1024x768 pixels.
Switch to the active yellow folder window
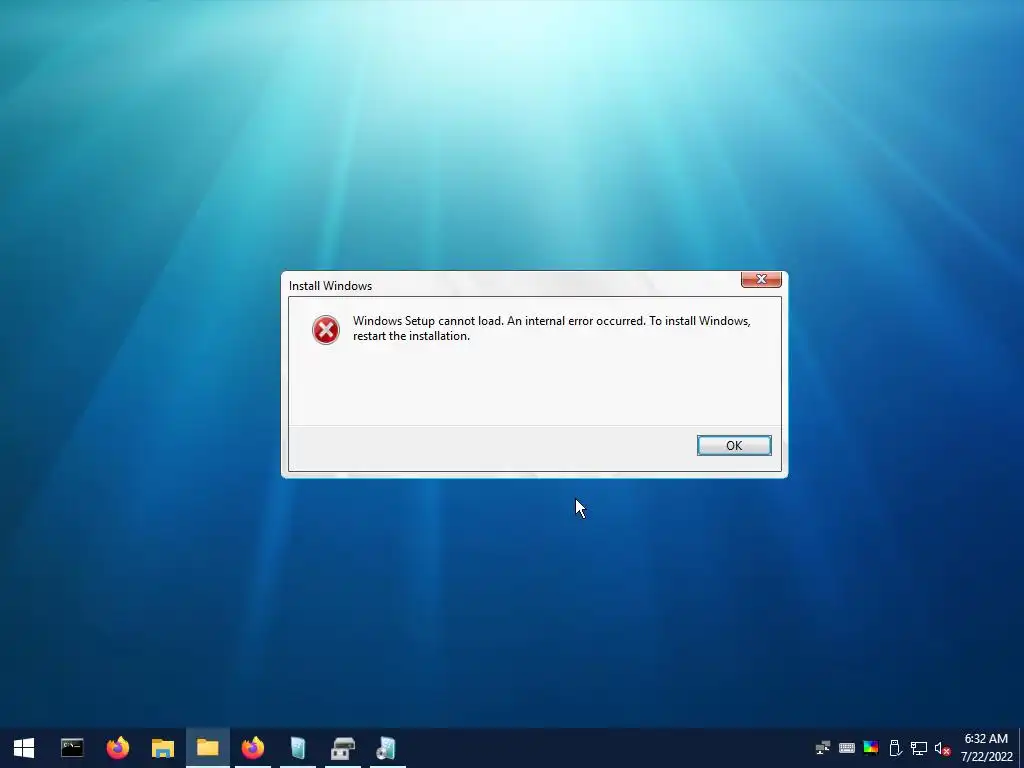point(208,748)
